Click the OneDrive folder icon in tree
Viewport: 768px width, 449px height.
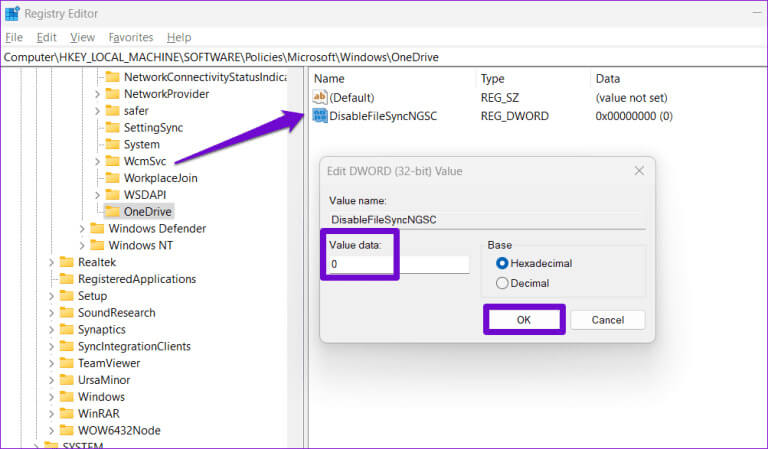[113, 212]
